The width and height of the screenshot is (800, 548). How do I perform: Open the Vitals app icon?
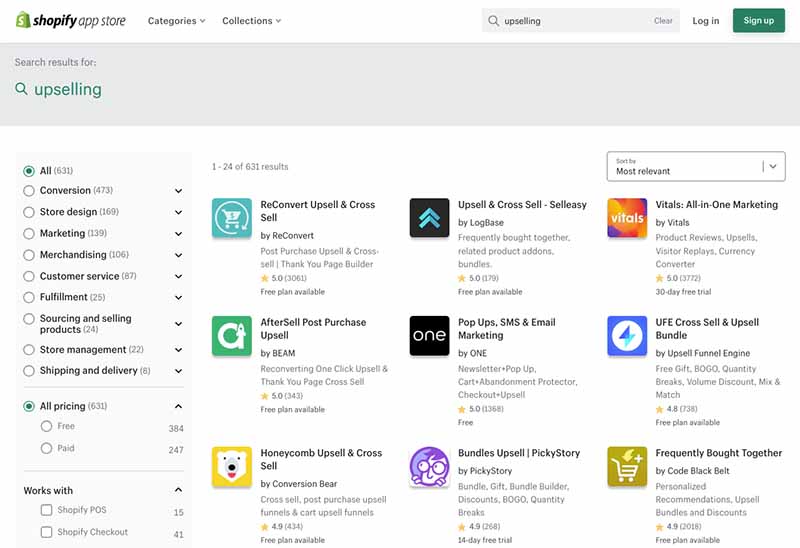(627, 218)
